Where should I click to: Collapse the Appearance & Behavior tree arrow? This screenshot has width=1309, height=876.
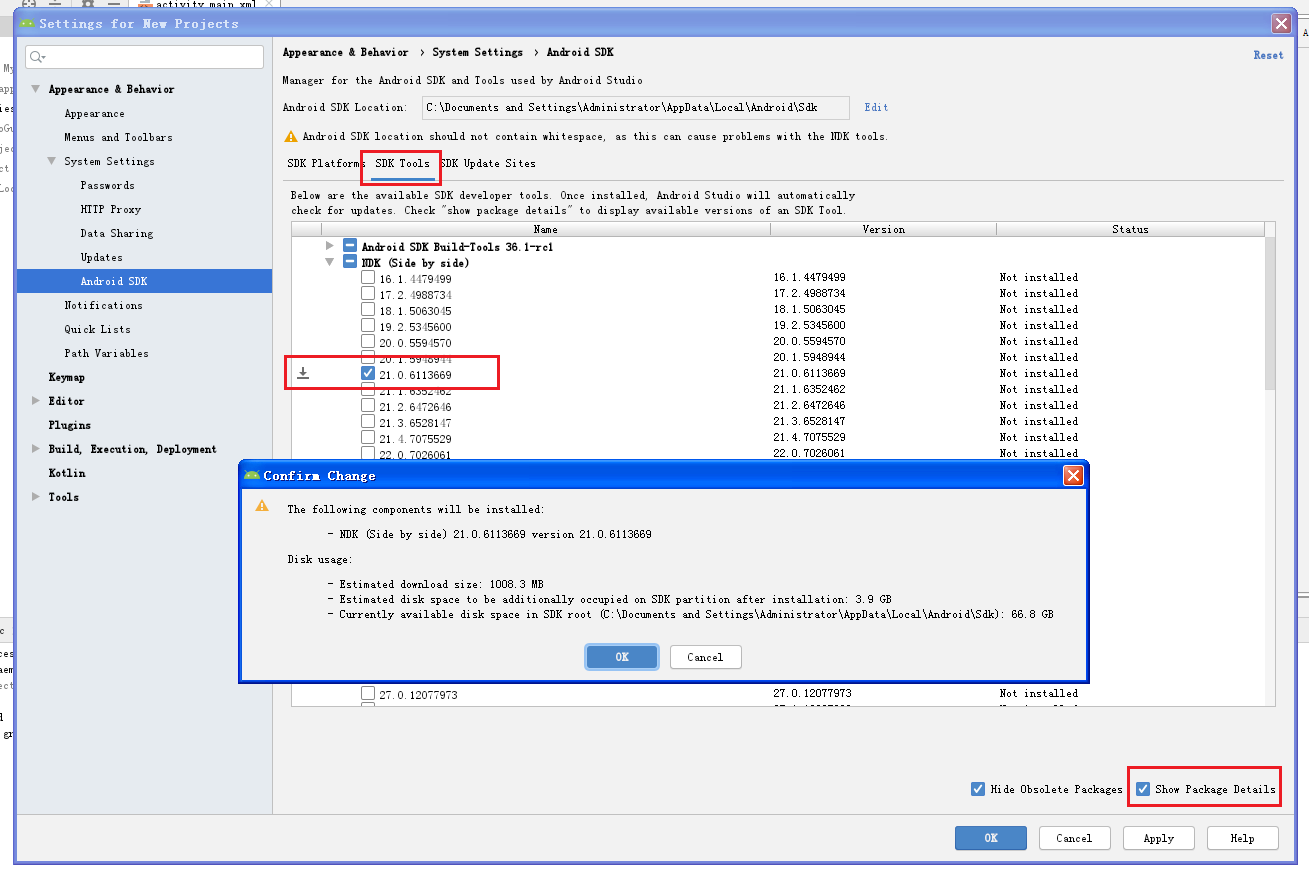pyautogui.click(x=36, y=89)
